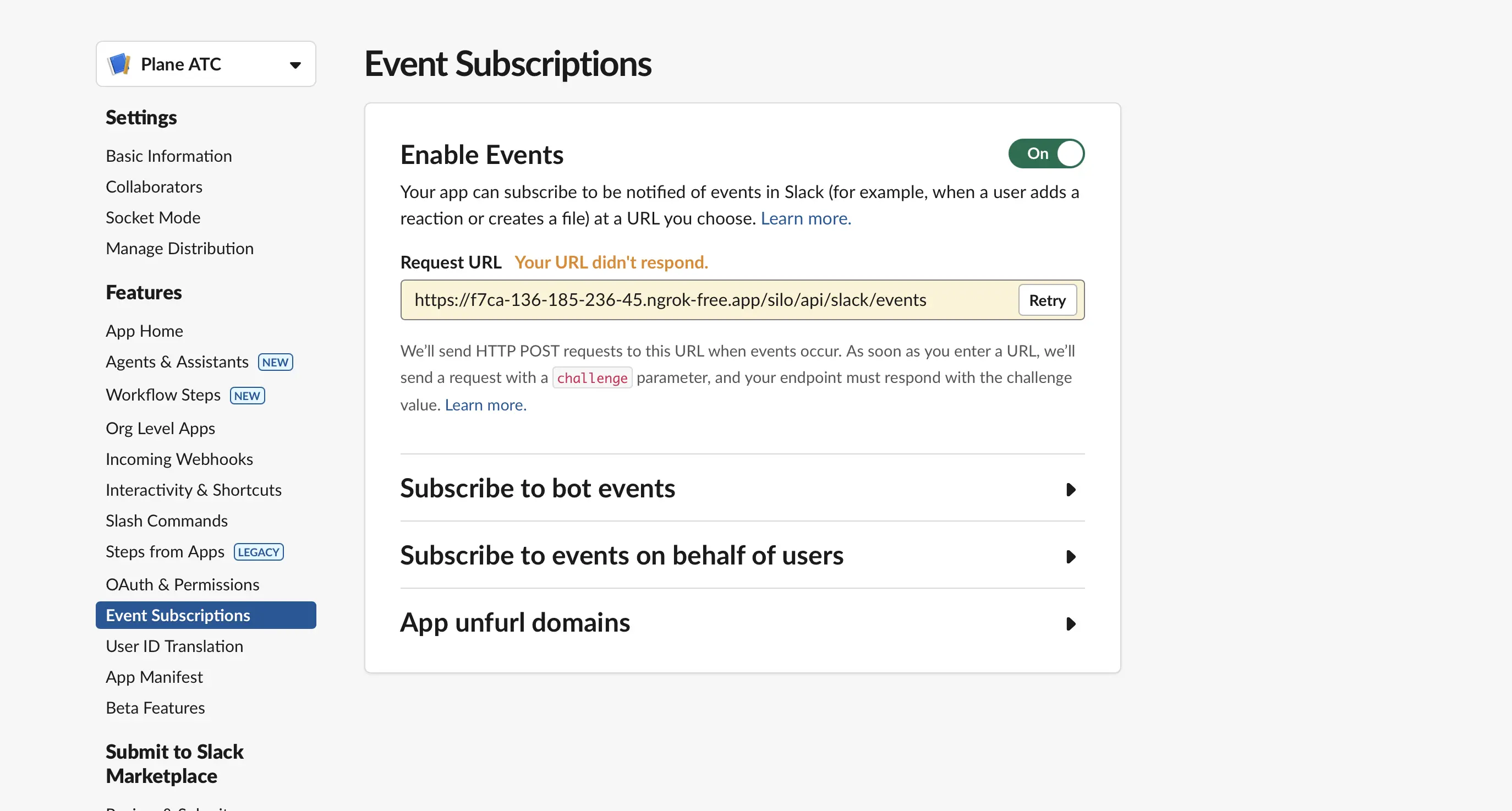Open Agents & Assistants feature page
Screen dimensions: 1512x811
[x=177, y=361]
